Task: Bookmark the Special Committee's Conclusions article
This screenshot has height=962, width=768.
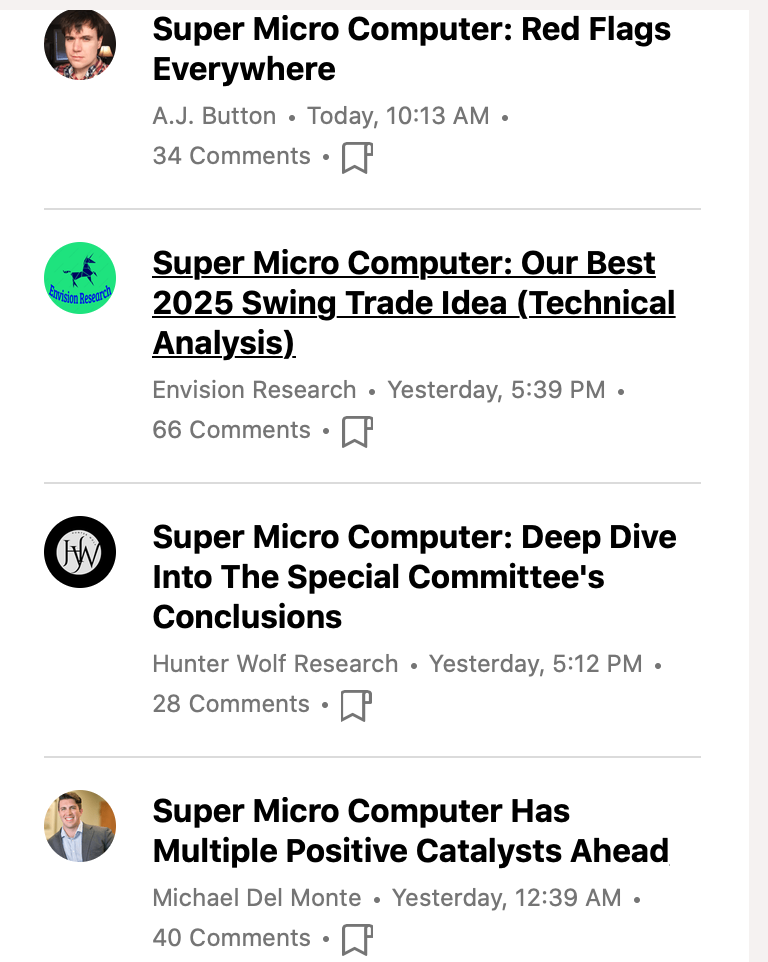Action: coord(357,706)
